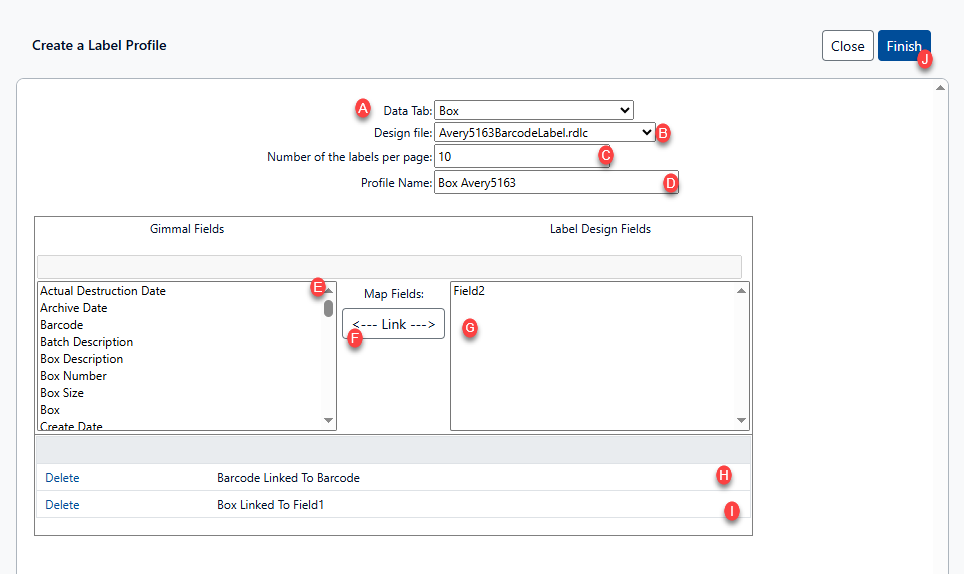This screenshot has height=574, width=964.
Task: Select Batch Description field
Action: pos(86,342)
